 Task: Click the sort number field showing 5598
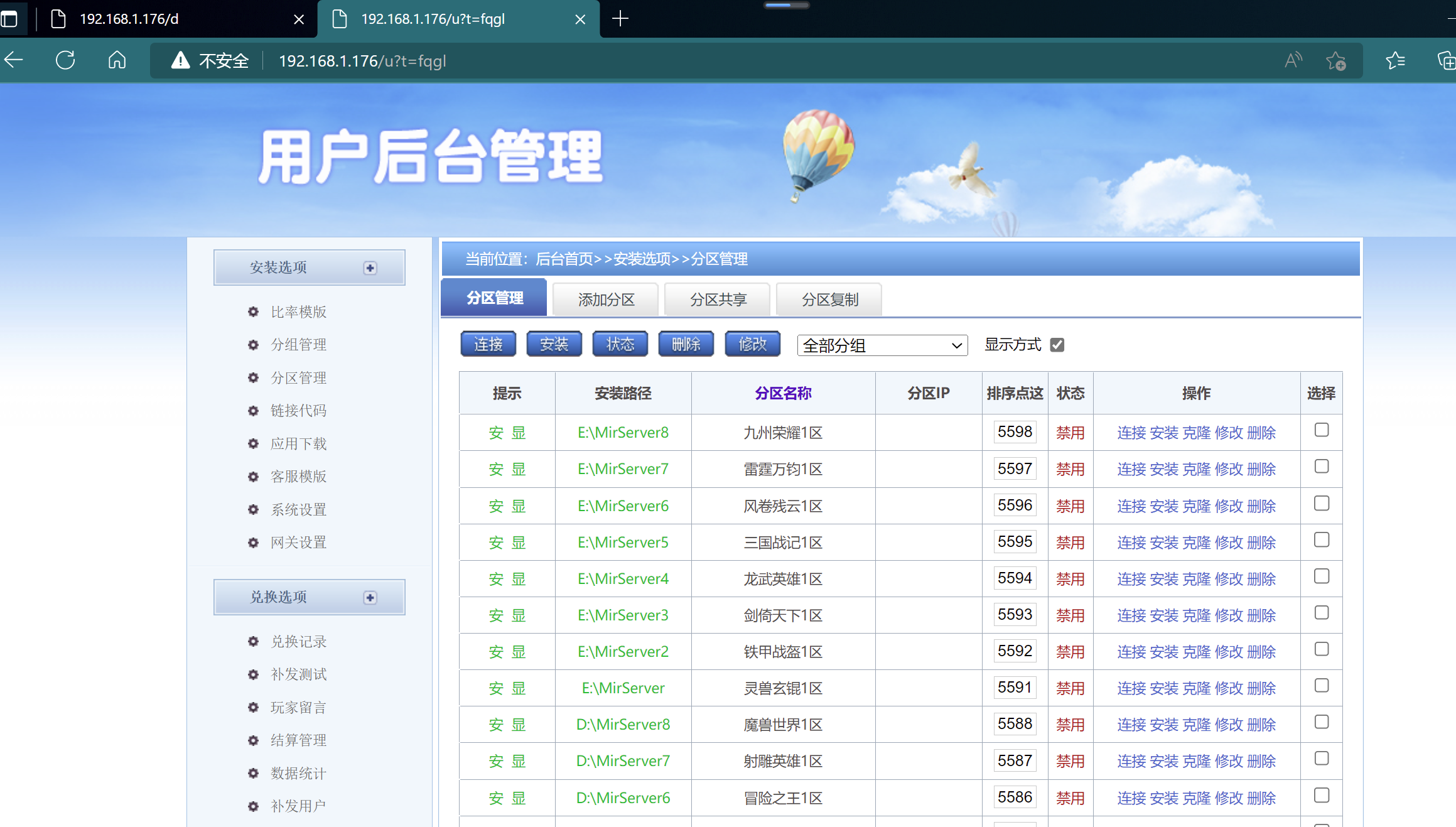coord(1014,432)
